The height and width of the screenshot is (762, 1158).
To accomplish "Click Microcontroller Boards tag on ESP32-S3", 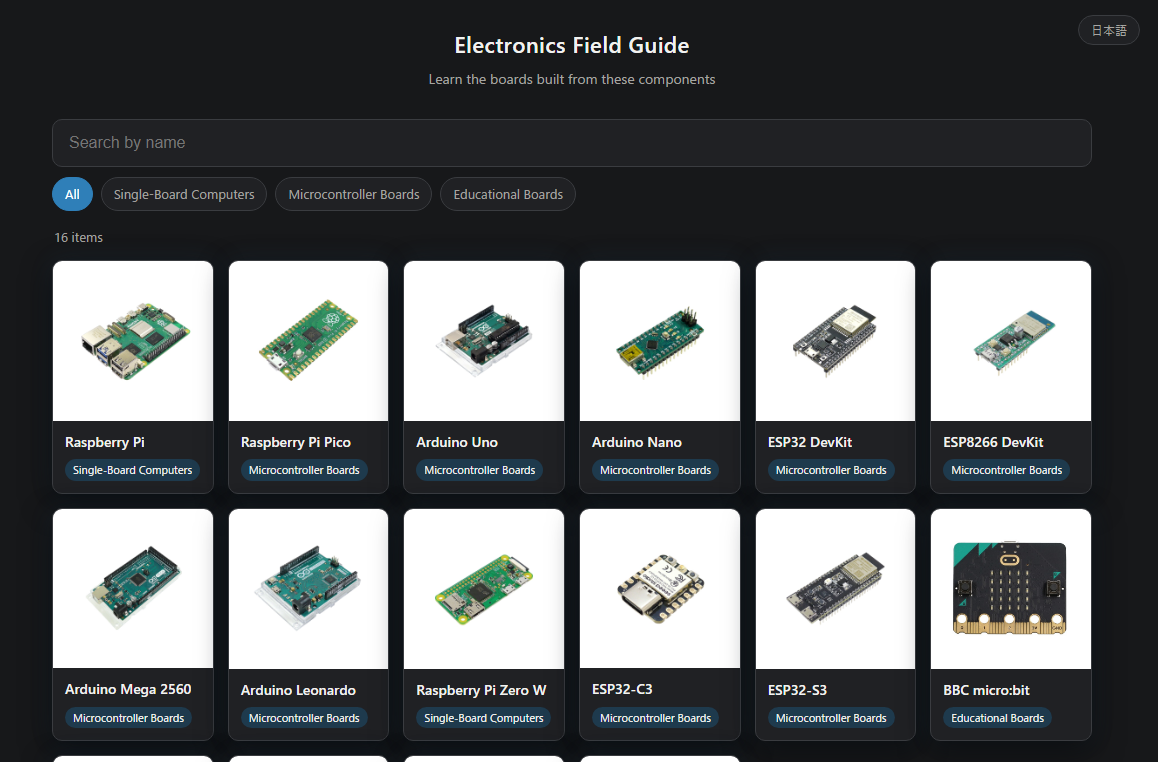I will tap(831, 718).
